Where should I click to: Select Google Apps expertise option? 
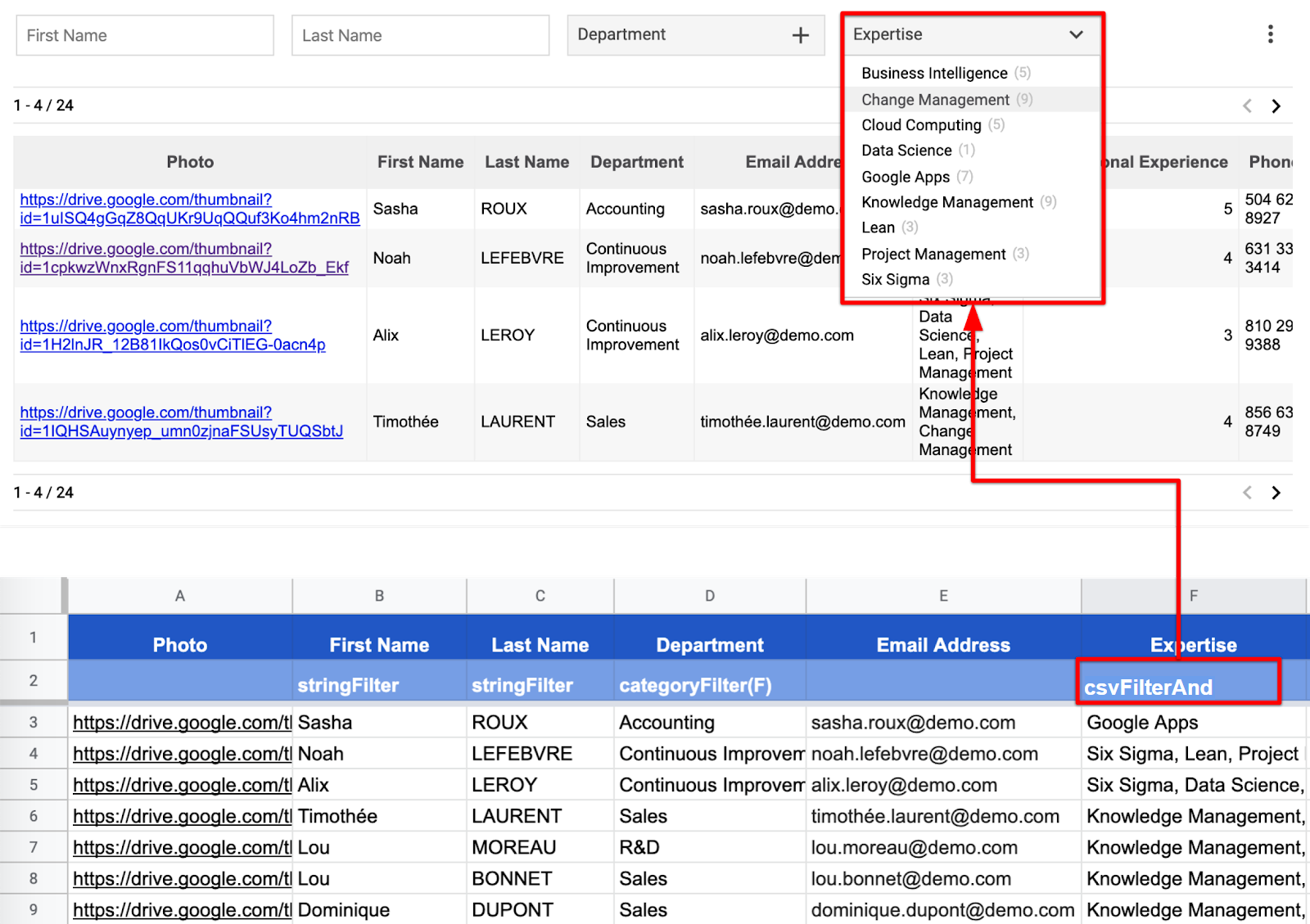pyautogui.click(x=972, y=176)
